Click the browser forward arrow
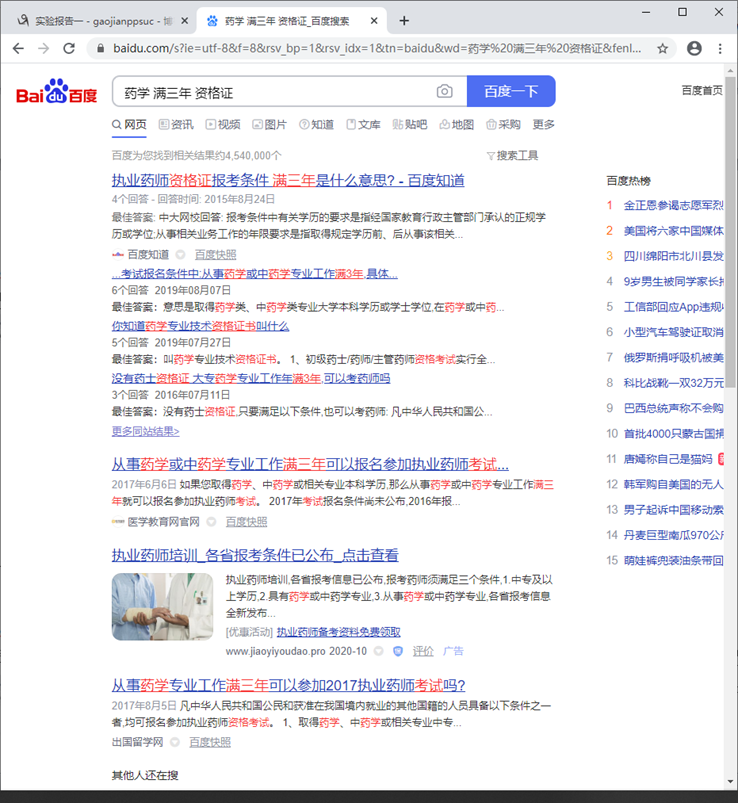Viewport: 738px width, 803px height. [44, 49]
